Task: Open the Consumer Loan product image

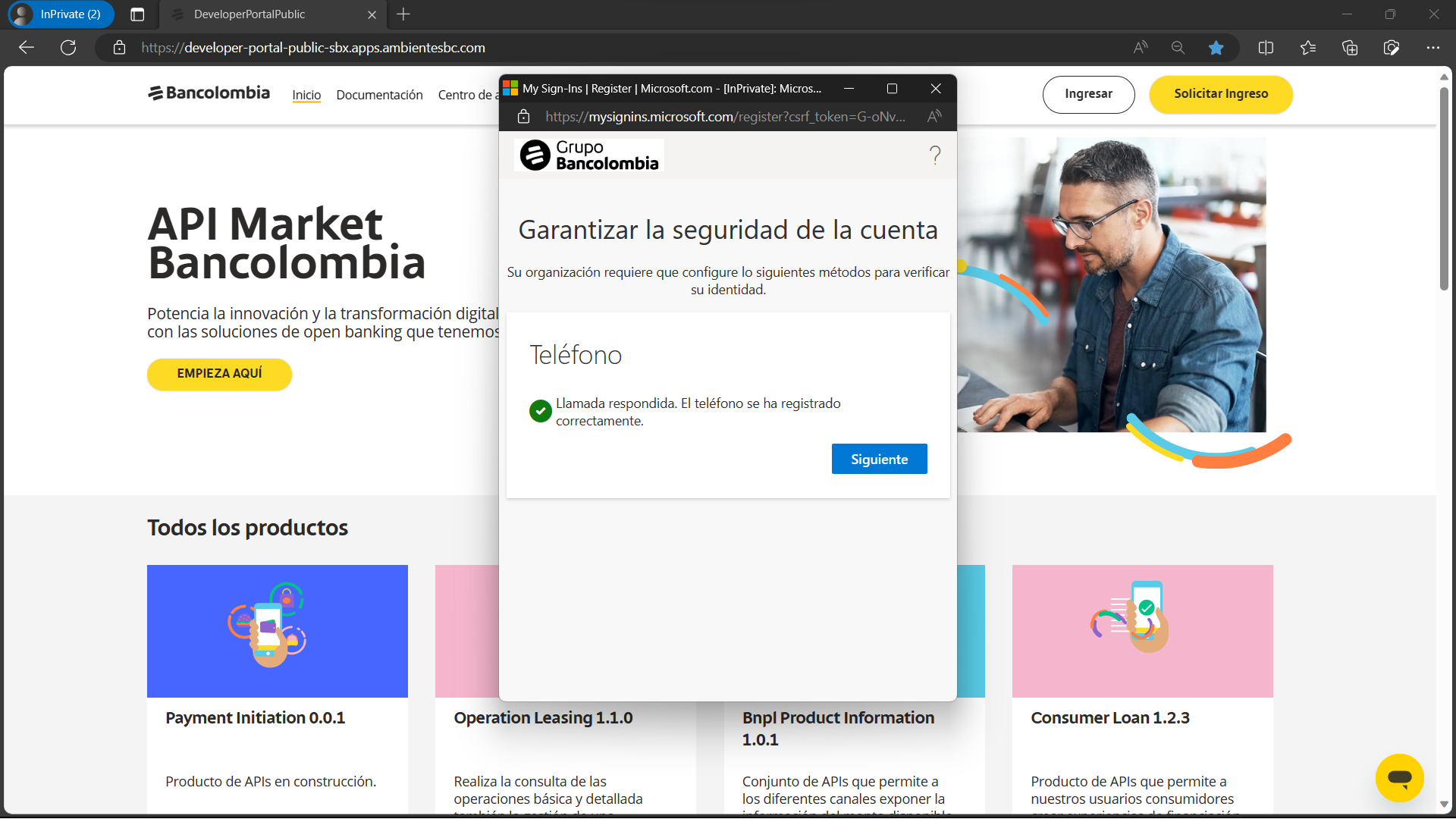Action: point(1142,631)
